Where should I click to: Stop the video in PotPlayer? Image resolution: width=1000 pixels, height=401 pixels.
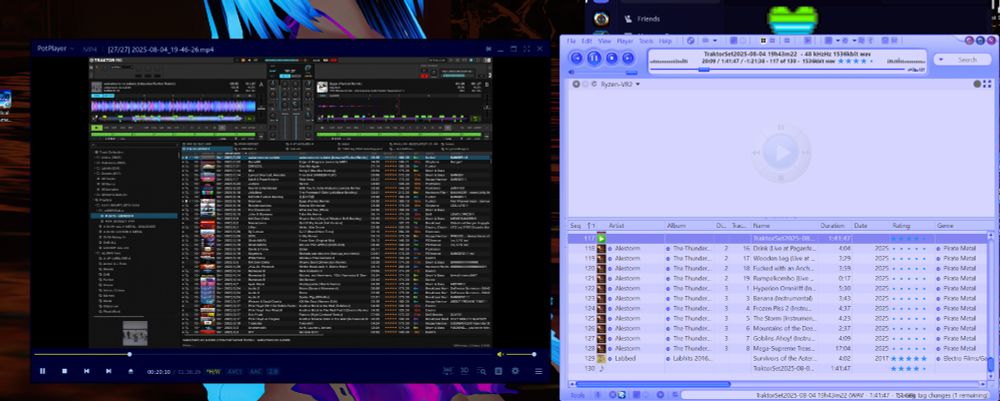(64, 371)
